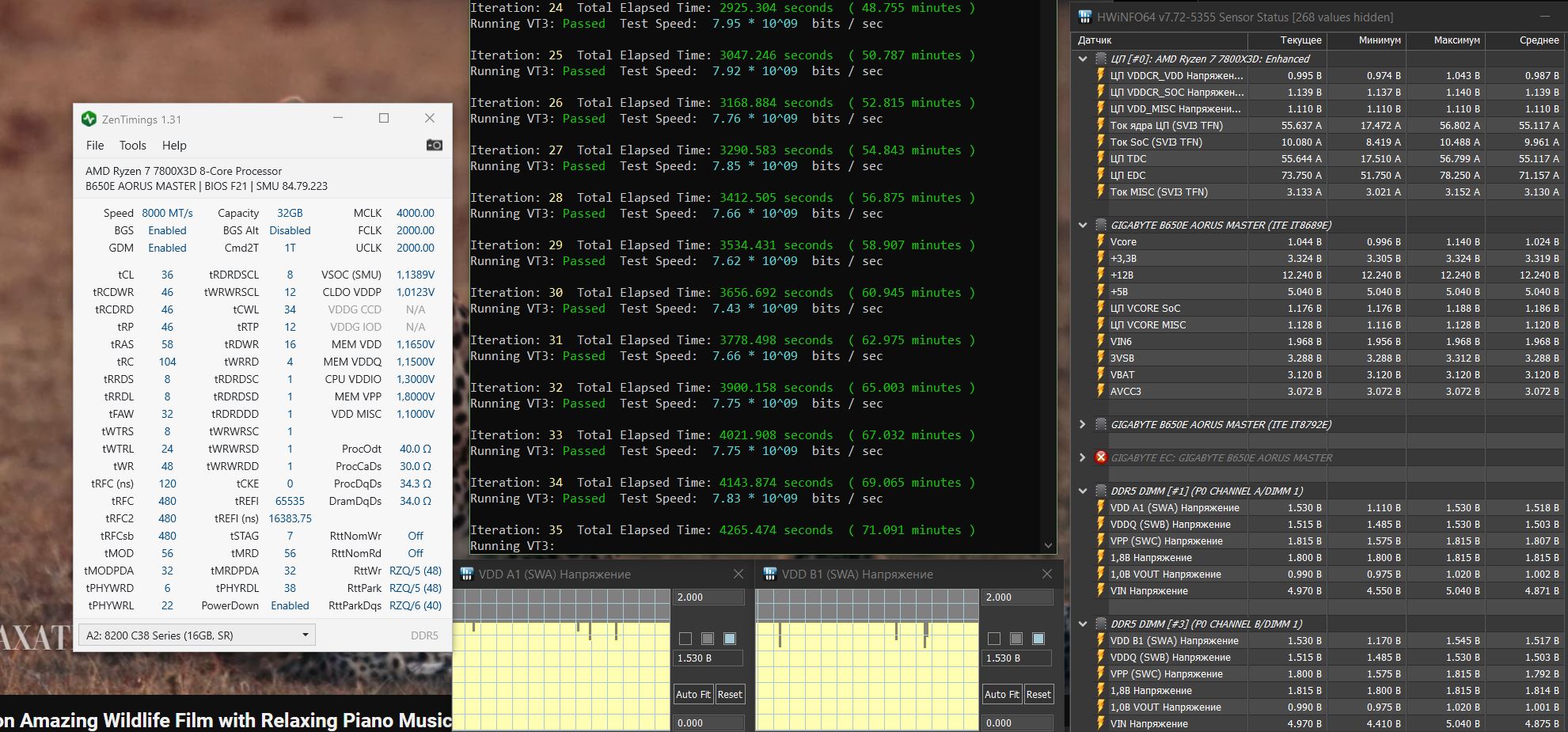Viewport: 1568px width, 732px height.
Task: Click the lightning icon on VDD B1 (SWA) sensor row
Action: tap(1100, 640)
